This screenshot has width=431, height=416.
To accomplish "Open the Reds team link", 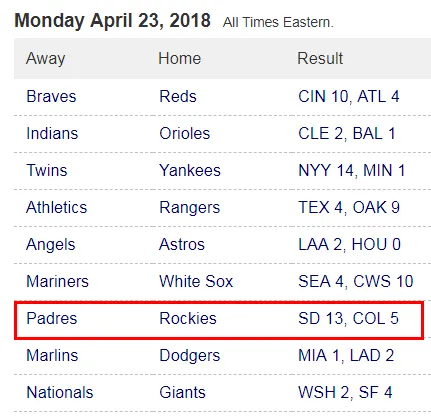I will pos(178,97).
